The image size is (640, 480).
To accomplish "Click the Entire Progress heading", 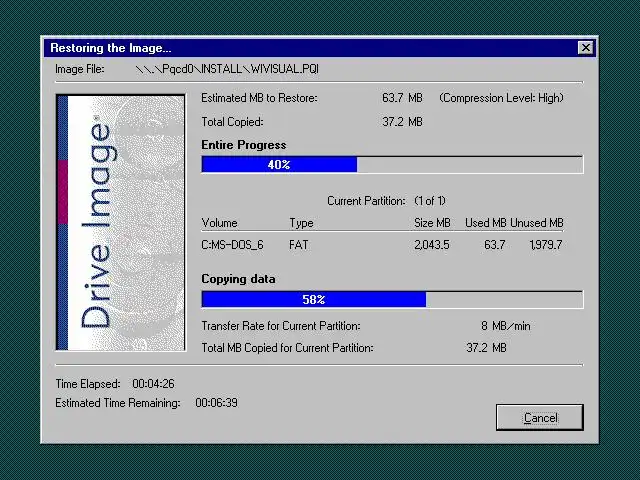I will tap(244, 145).
